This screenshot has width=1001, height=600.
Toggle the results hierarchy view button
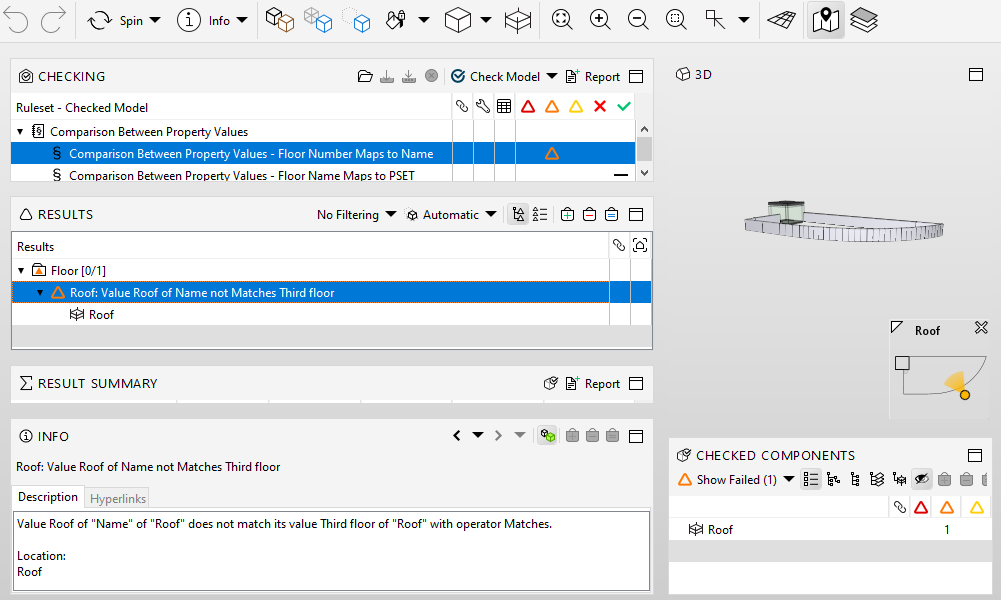[518, 215]
